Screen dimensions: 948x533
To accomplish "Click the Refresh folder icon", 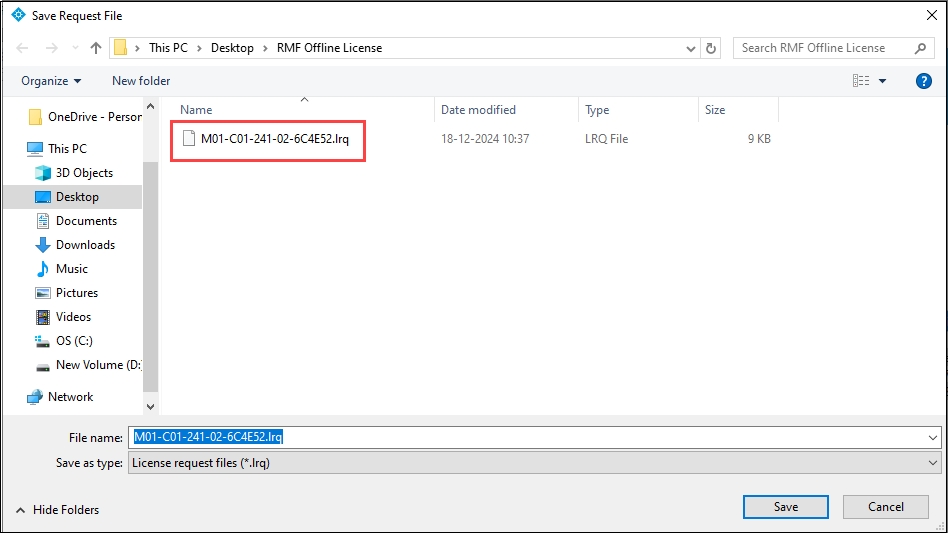I will pos(711,48).
